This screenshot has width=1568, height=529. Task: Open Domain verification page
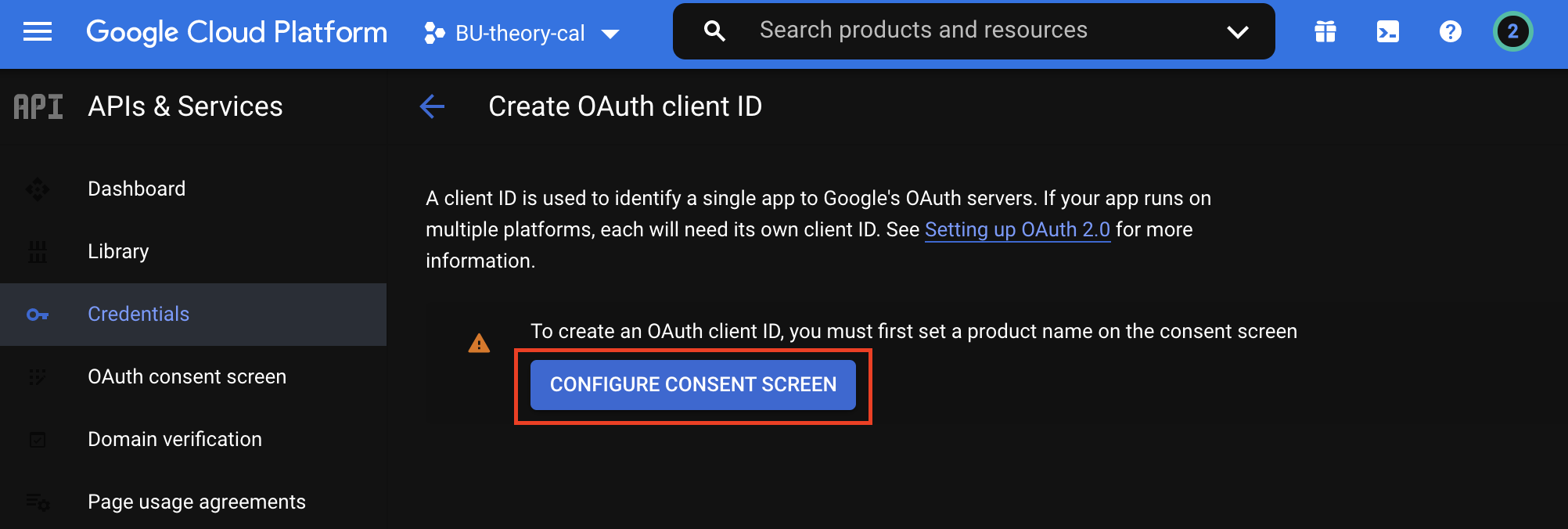pos(193,439)
